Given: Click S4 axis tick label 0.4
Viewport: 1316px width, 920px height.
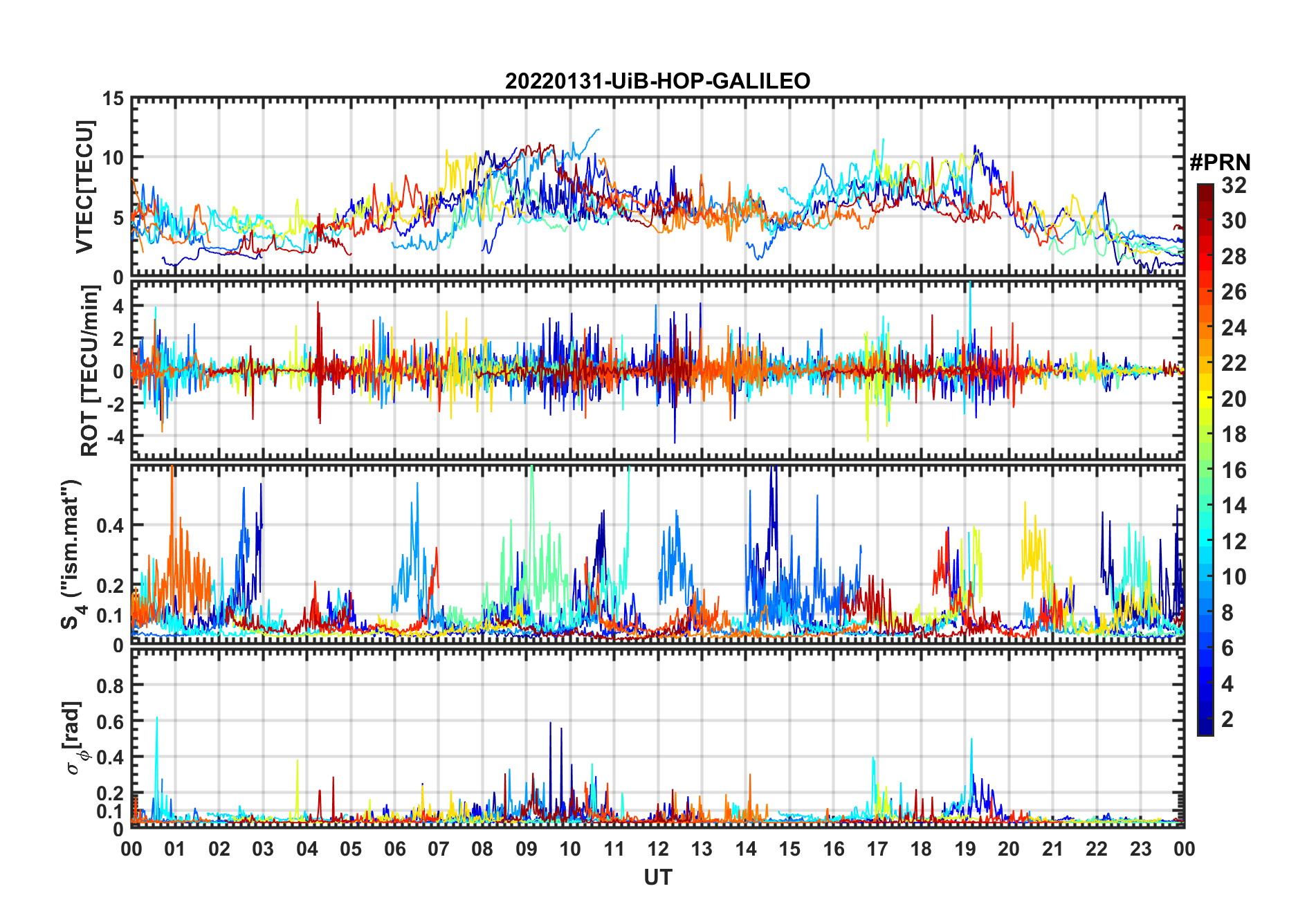Looking at the screenshot, I should click(110, 526).
